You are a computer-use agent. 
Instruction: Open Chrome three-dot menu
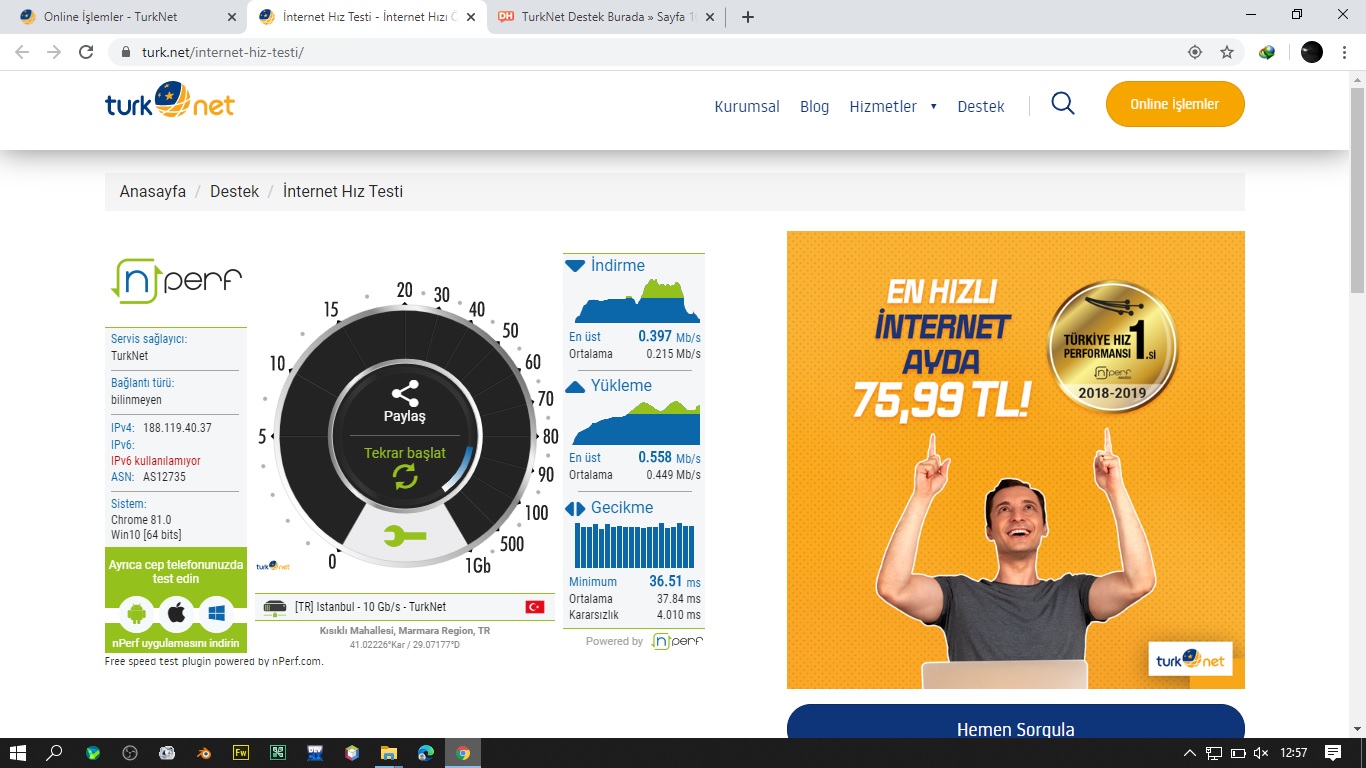[x=1346, y=52]
